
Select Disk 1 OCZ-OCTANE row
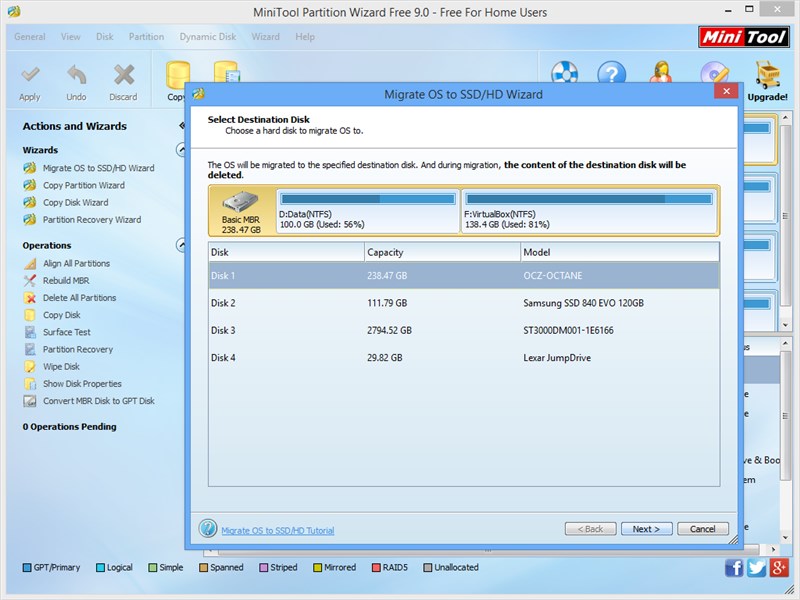point(464,276)
